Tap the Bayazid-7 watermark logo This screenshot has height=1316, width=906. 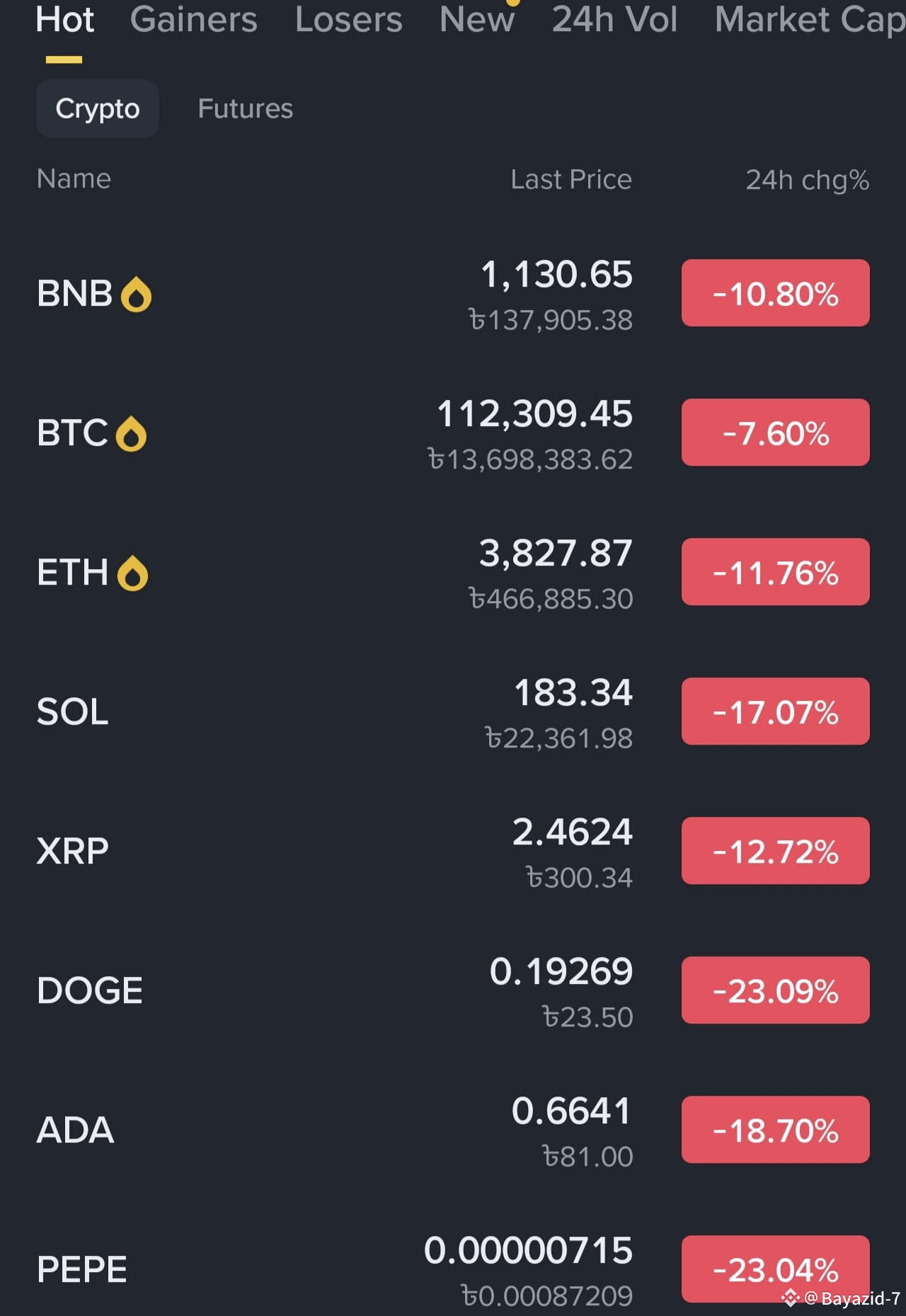click(791, 1298)
